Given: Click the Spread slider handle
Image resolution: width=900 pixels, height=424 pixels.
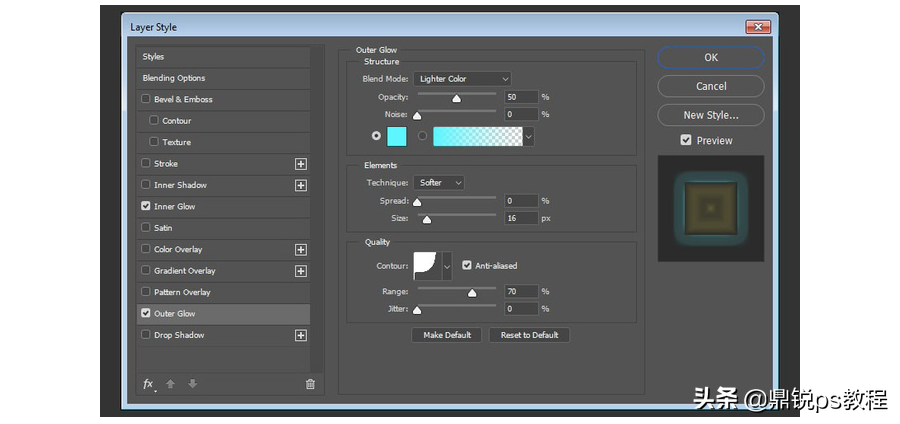Looking at the screenshot, I should point(417,202).
